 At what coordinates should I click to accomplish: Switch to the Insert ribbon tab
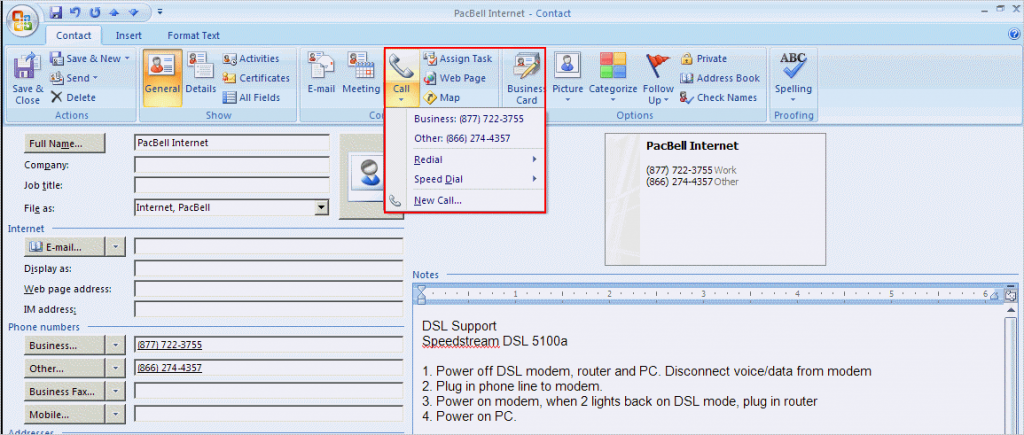pos(129,35)
